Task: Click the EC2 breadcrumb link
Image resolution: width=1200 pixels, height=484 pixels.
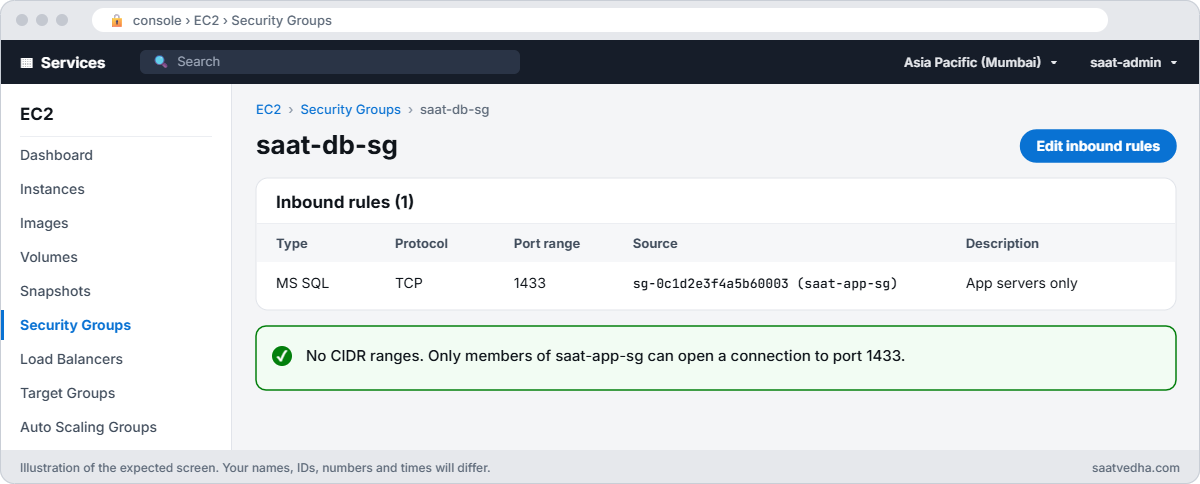Action: (x=268, y=110)
